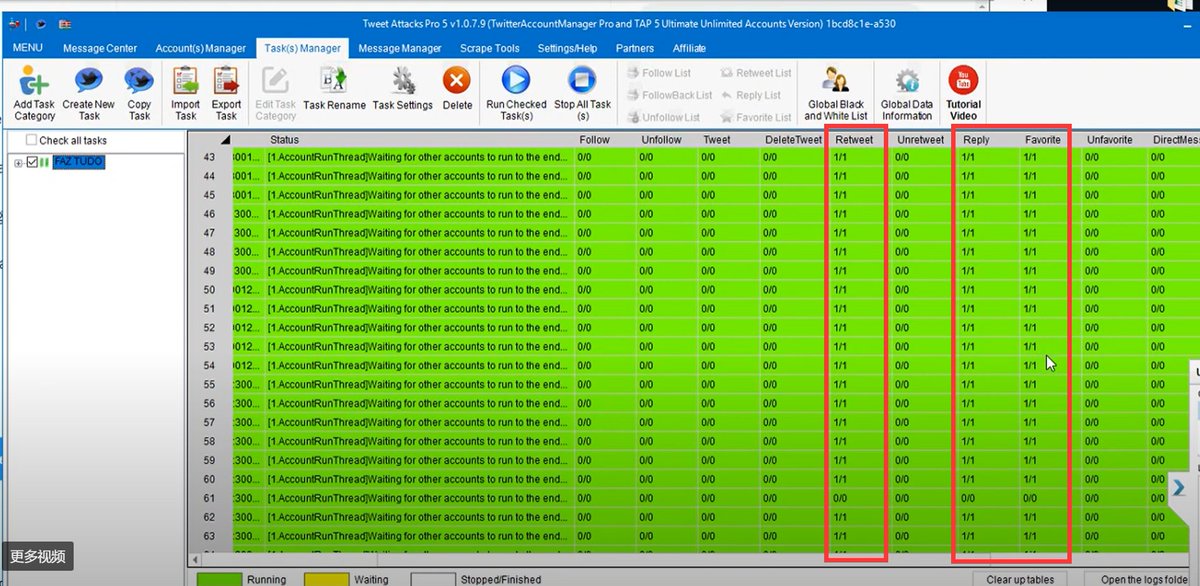
Task: Select row number 63
Action: [210, 536]
